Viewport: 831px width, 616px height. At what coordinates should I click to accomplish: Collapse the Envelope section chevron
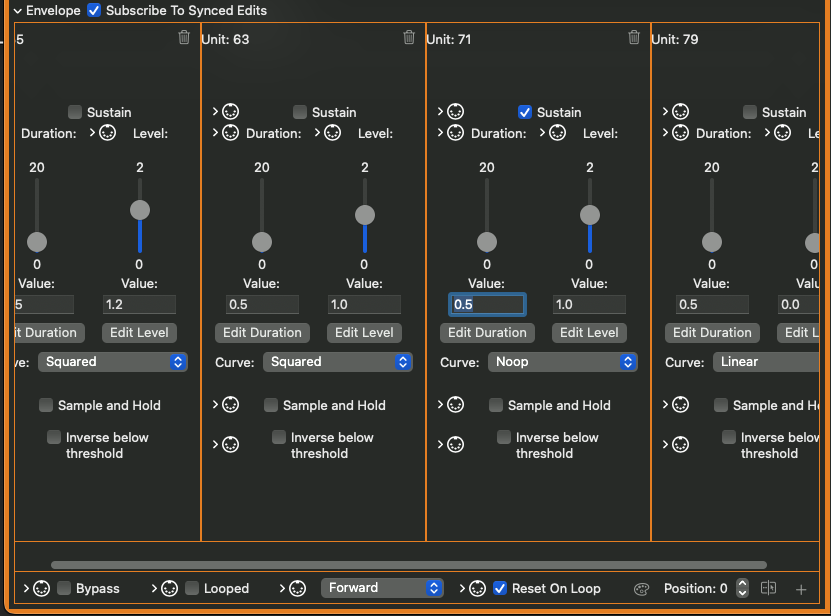click(17, 11)
